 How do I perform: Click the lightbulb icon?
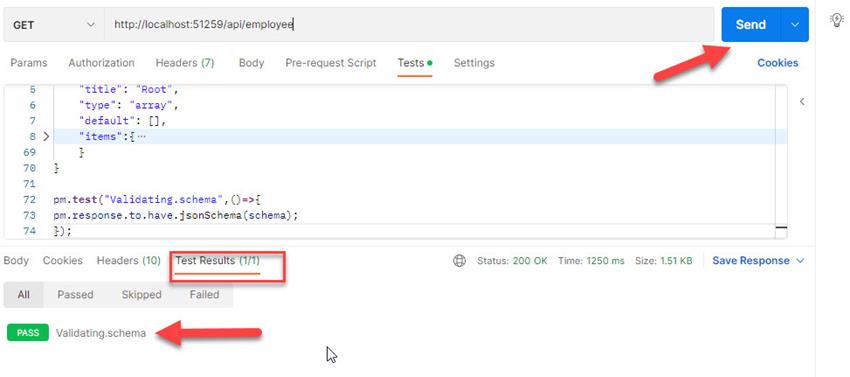coord(837,21)
